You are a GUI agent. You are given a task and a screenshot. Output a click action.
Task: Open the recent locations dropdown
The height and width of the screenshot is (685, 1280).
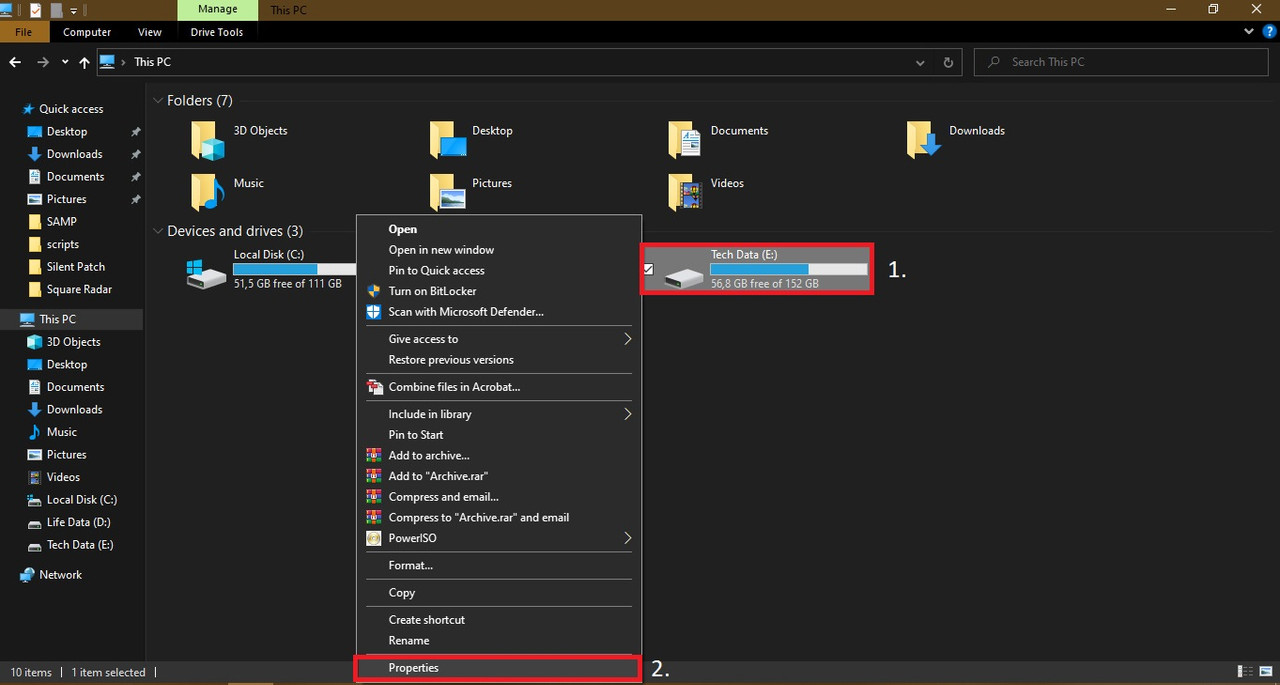pyautogui.click(x=65, y=62)
